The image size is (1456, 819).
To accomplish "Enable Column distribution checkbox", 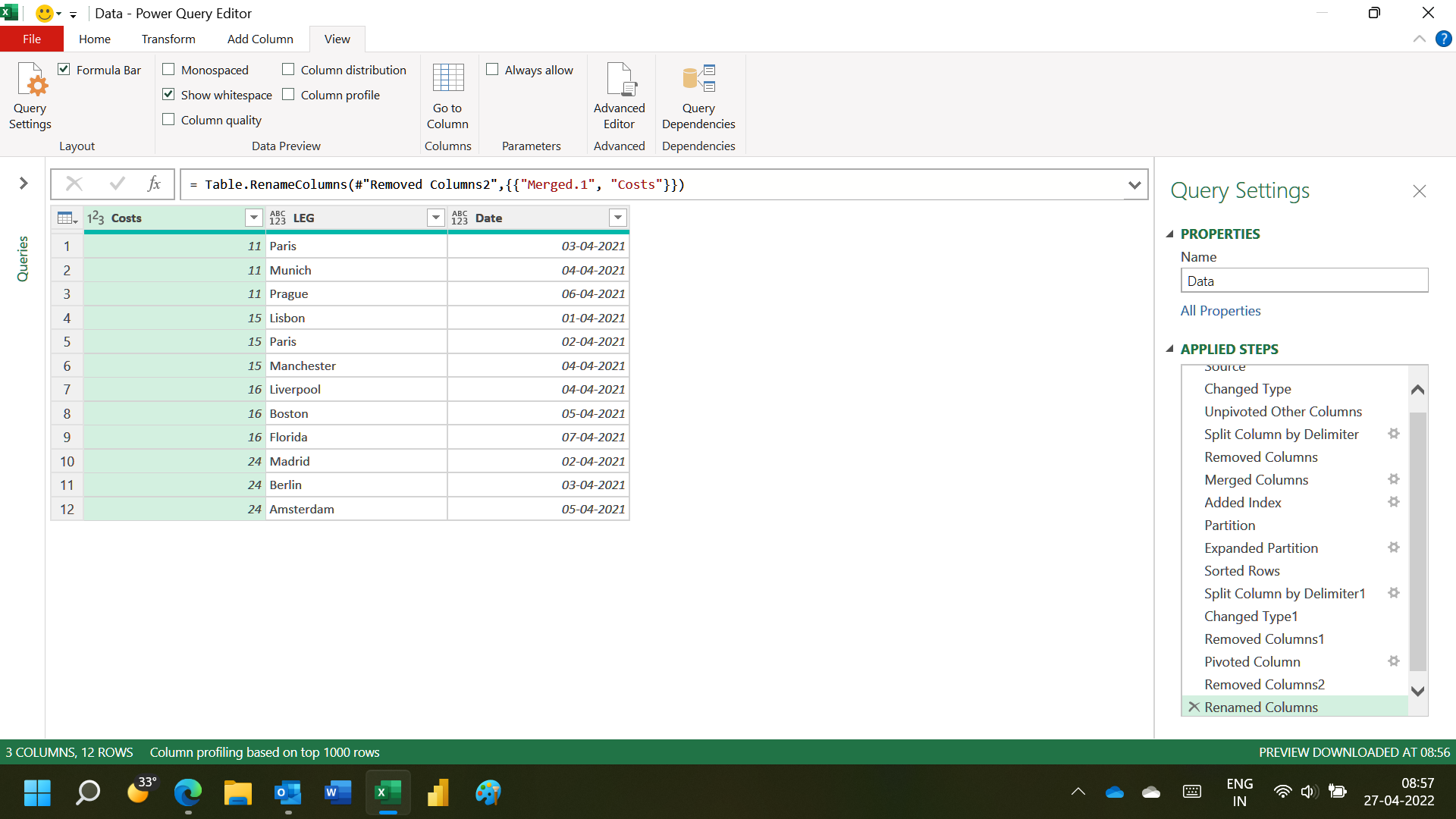I will tap(288, 69).
